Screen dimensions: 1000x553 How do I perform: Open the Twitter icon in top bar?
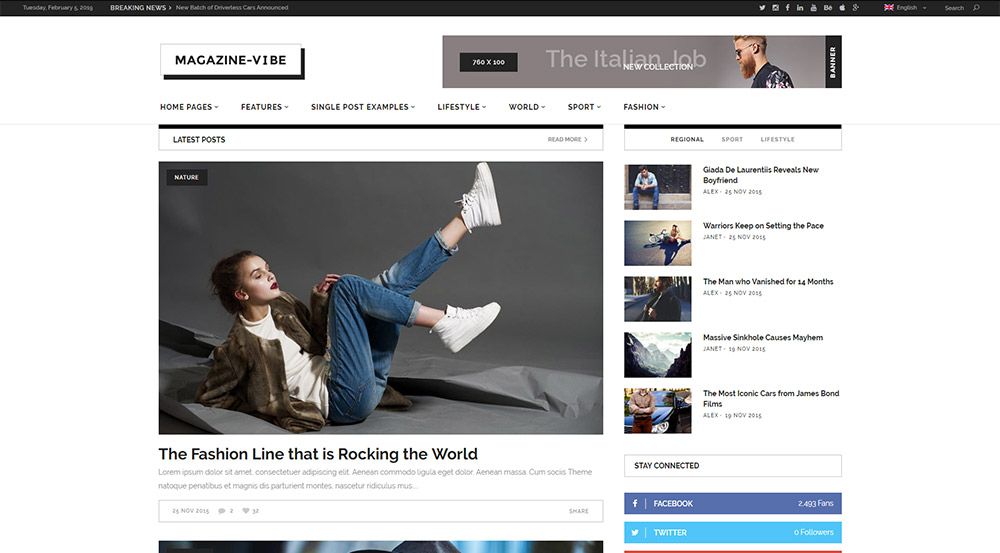click(x=762, y=7)
